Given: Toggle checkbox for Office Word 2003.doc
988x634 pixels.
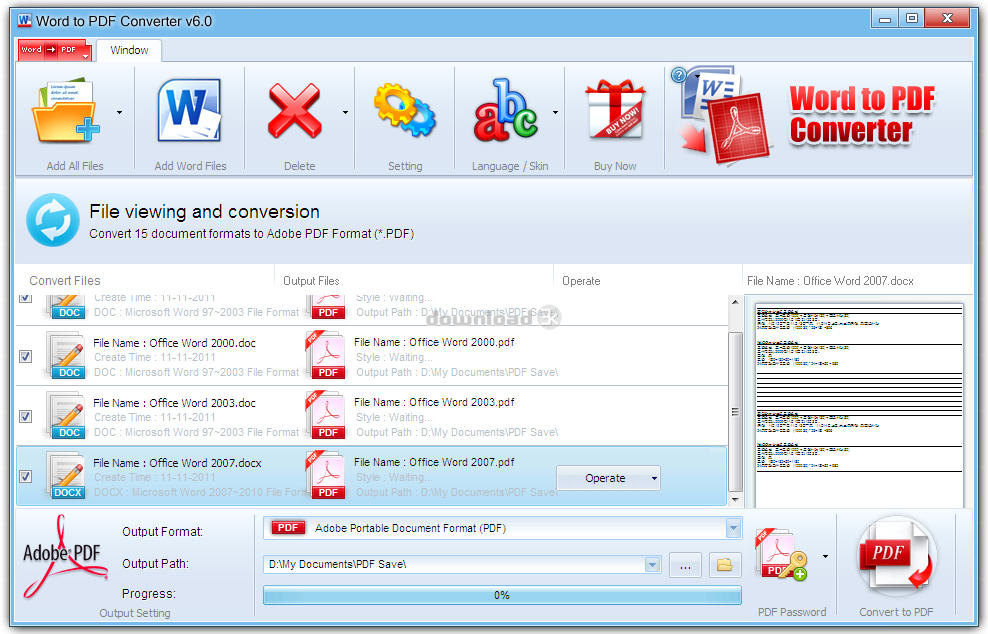Looking at the screenshot, I should click(x=25, y=417).
